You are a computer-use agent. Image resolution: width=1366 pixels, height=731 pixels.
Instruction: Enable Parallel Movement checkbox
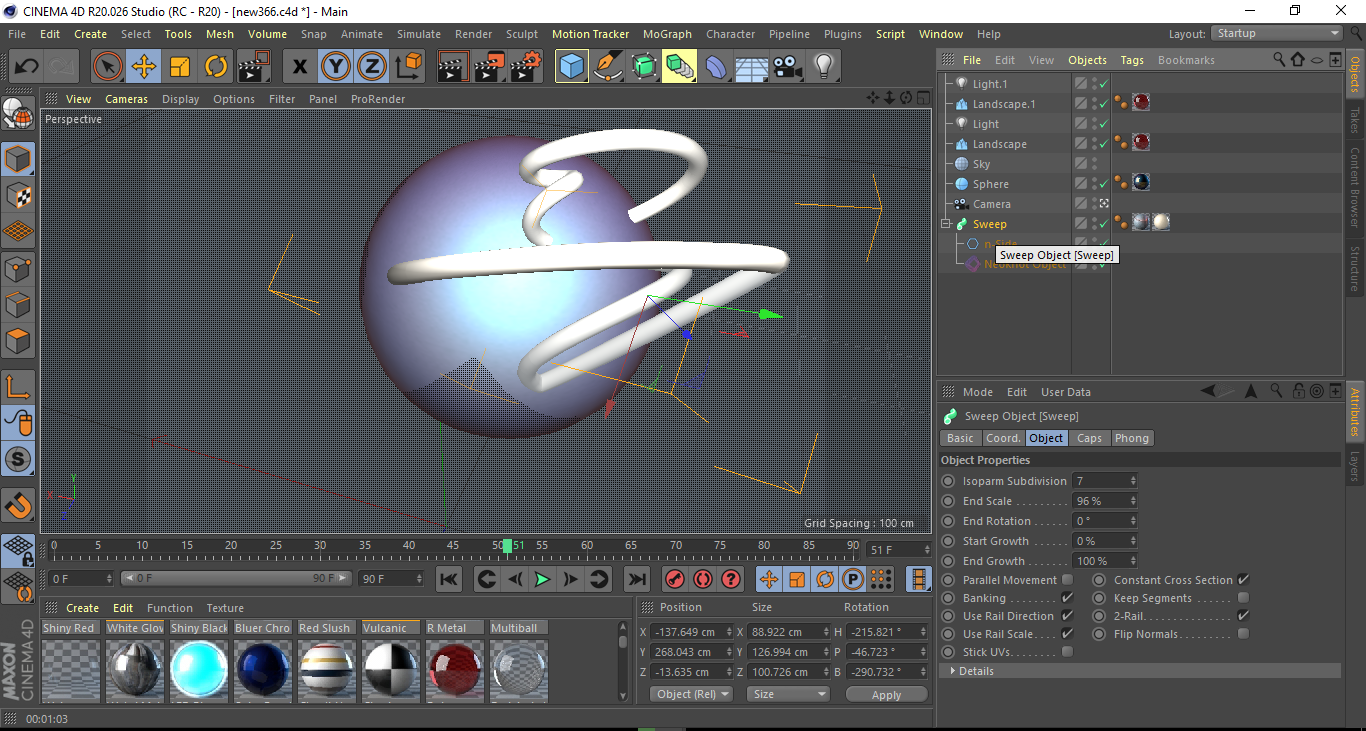point(1067,580)
